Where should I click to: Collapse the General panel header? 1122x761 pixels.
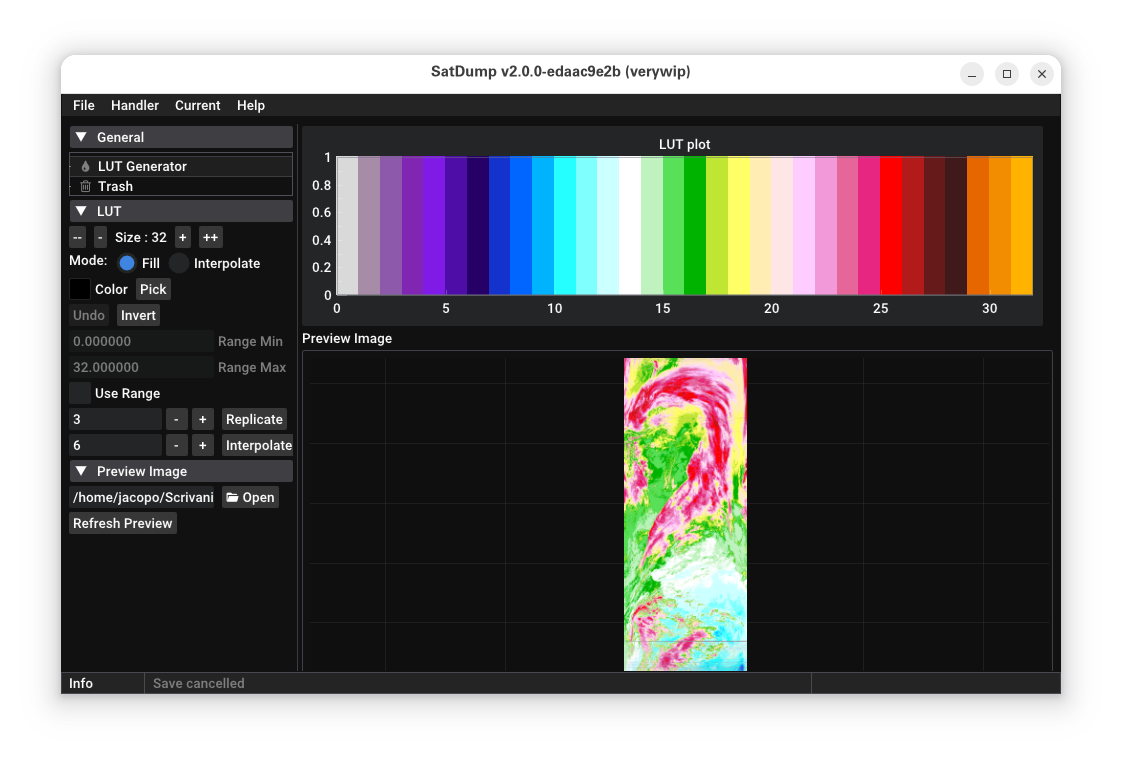82,137
